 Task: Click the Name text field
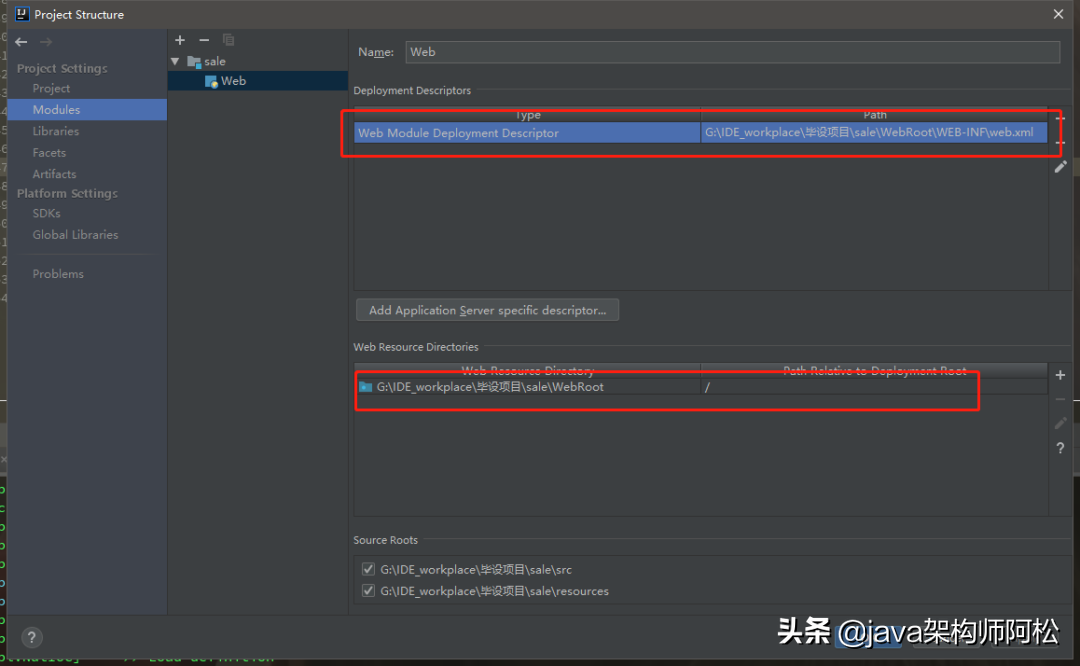(730, 52)
